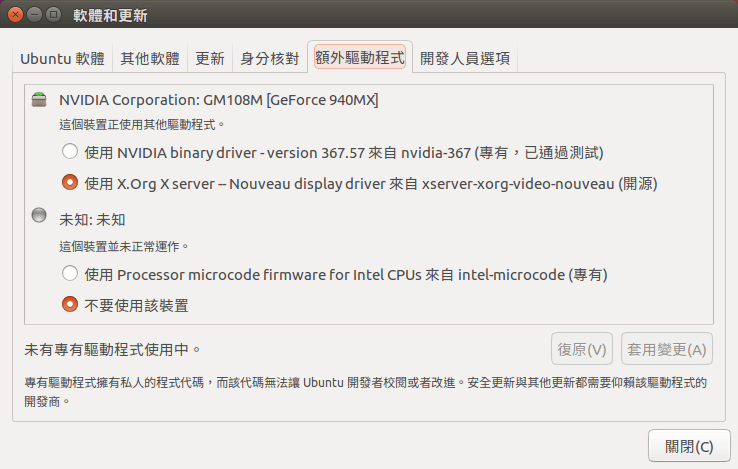This screenshot has width=738, height=469.
Task: Select the Intel processor microcode firmware option
Action: coord(70,274)
